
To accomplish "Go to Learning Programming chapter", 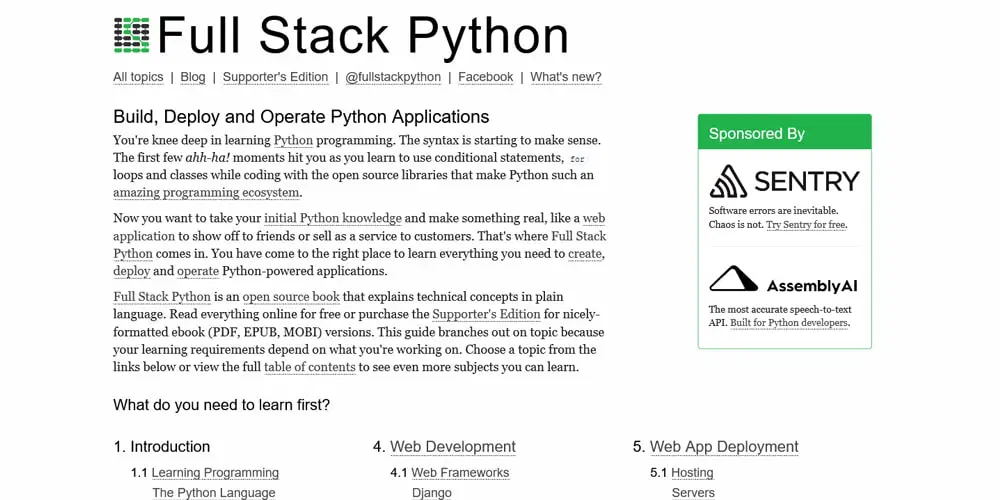I will [x=215, y=473].
